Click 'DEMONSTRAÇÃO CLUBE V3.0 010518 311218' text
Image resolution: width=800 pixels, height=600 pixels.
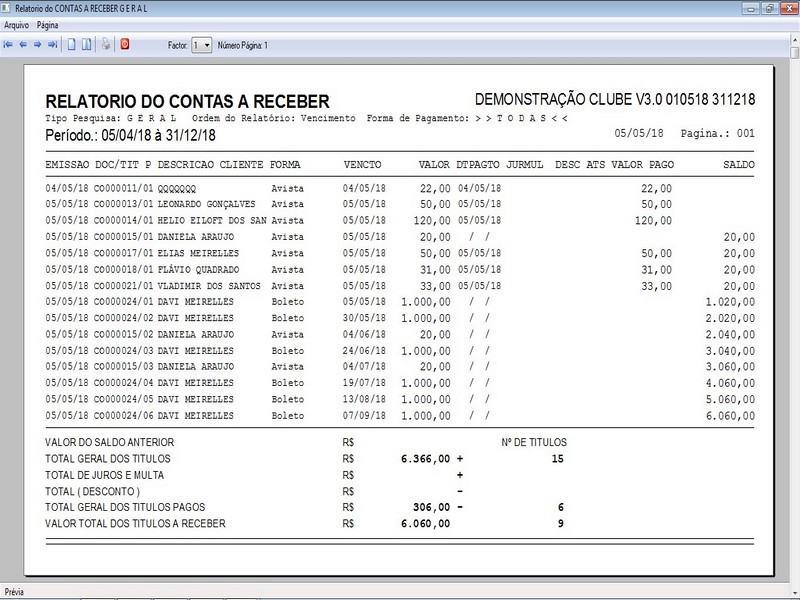pos(615,99)
